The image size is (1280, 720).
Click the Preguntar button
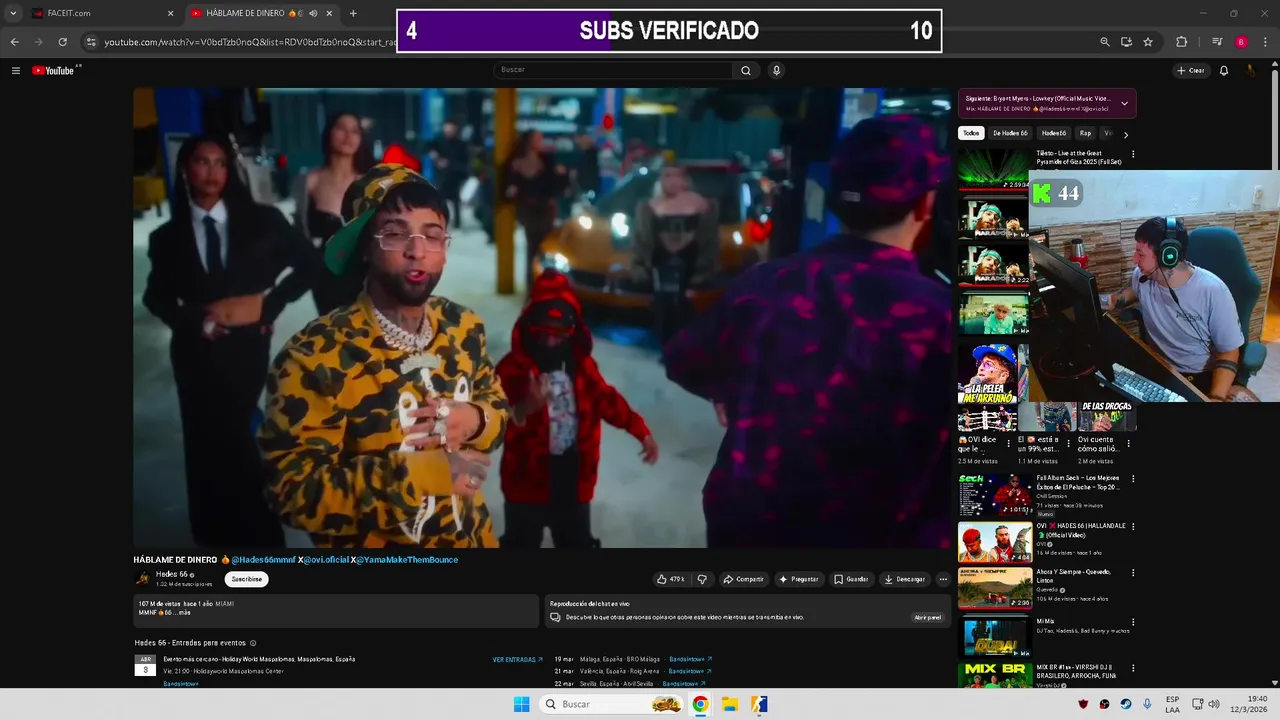click(x=798, y=579)
